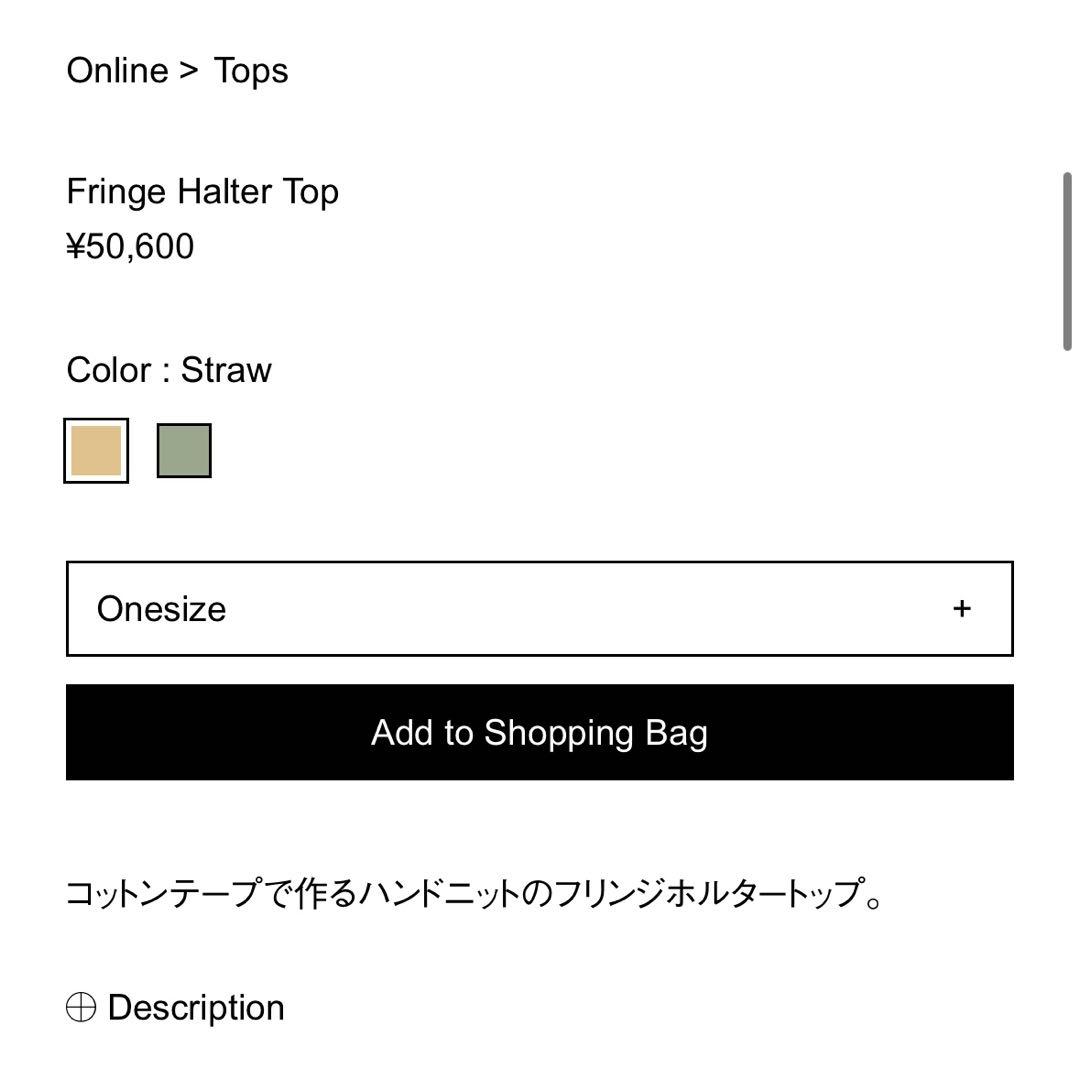
Task: Click the price ¥50,600
Action: 130,246
